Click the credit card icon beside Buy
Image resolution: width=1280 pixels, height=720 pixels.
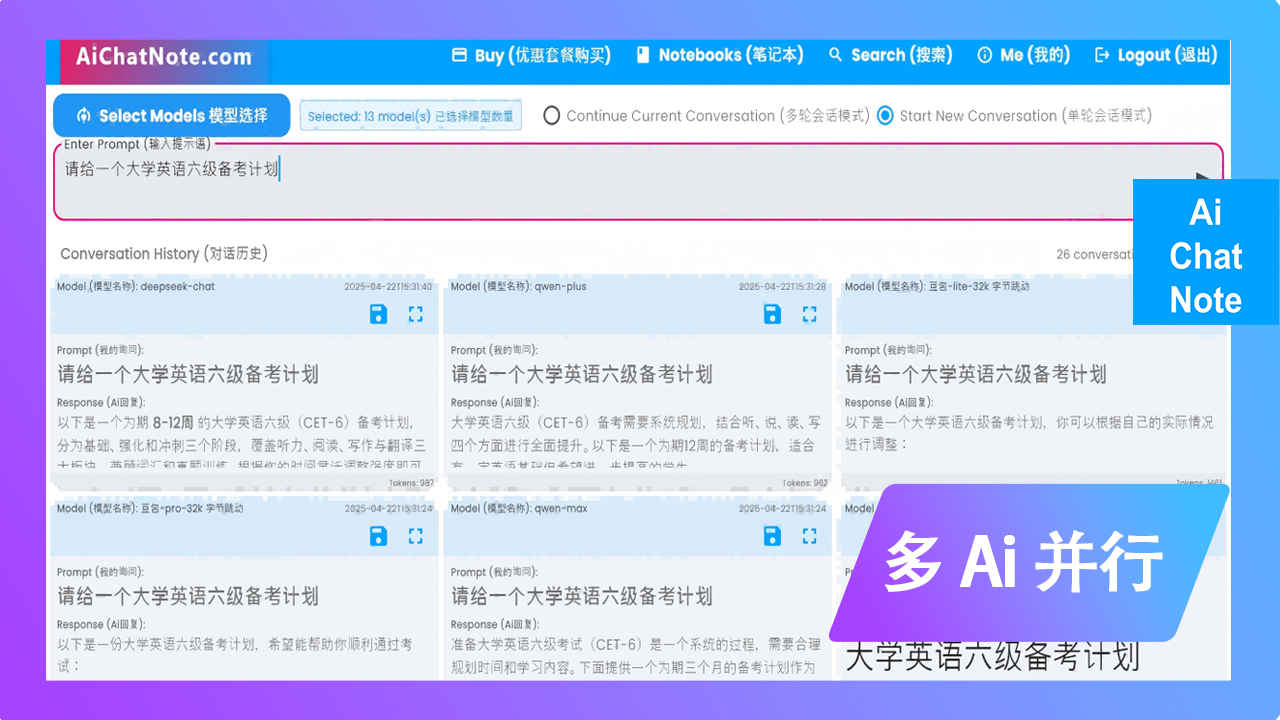[x=460, y=55]
